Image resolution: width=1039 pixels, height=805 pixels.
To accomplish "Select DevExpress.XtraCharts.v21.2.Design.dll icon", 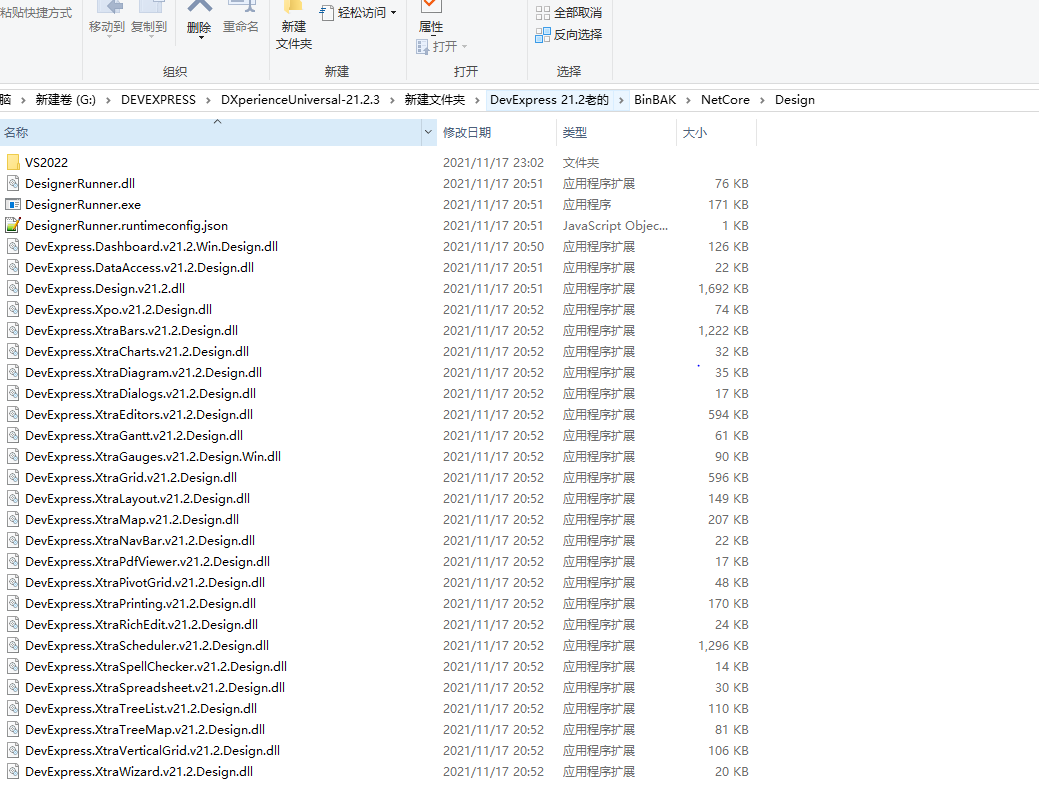I will [x=13, y=352].
